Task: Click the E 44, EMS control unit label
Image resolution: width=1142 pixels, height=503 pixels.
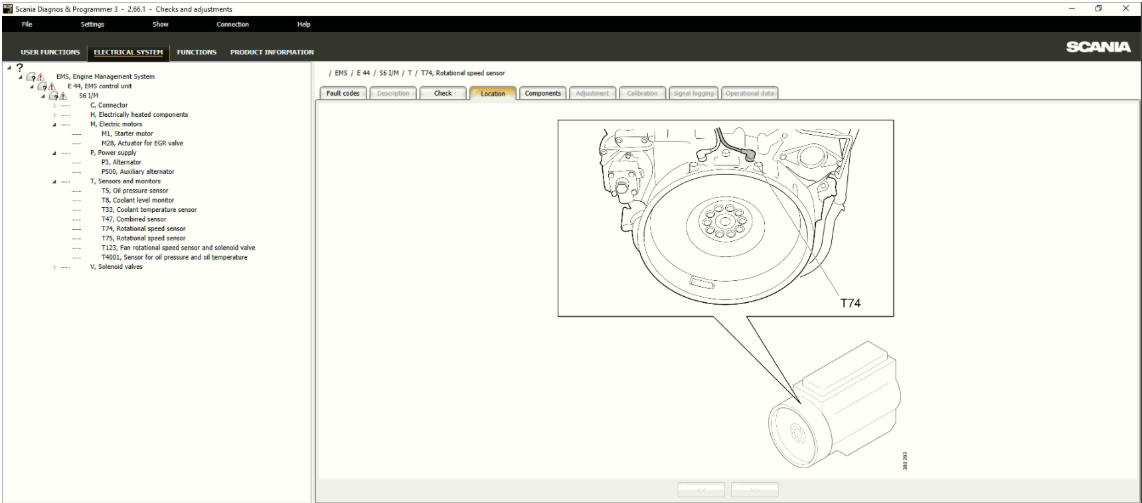Action: coord(99,86)
